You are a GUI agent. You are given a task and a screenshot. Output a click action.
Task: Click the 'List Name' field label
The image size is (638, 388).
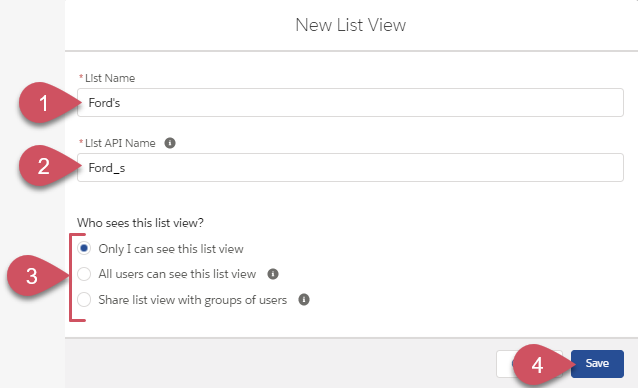110,78
